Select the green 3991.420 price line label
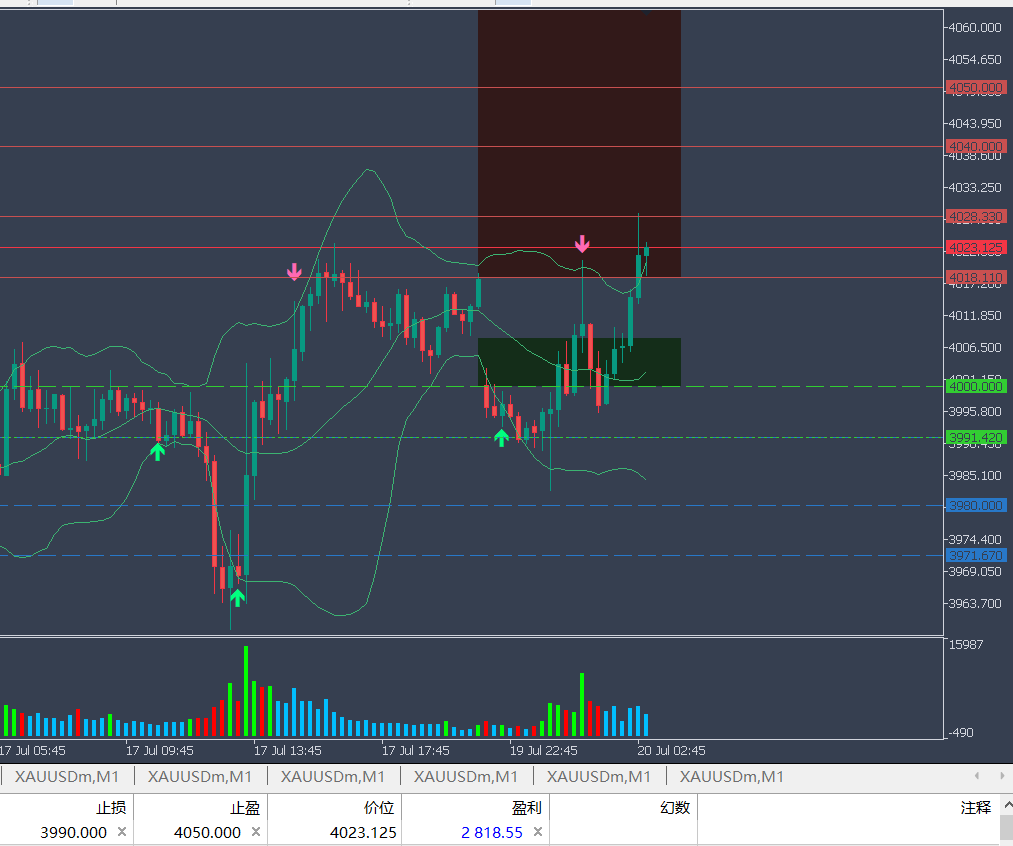Screen dimensions: 1013x846 coord(976,437)
